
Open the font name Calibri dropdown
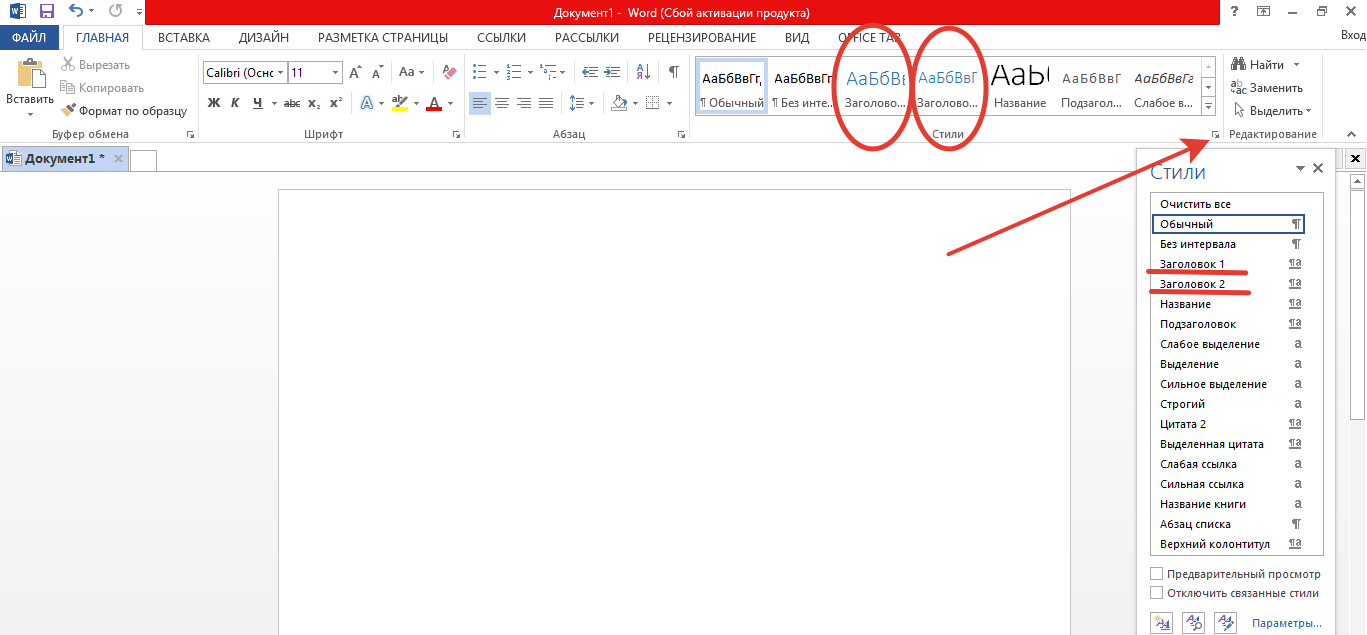pos(281,73)
